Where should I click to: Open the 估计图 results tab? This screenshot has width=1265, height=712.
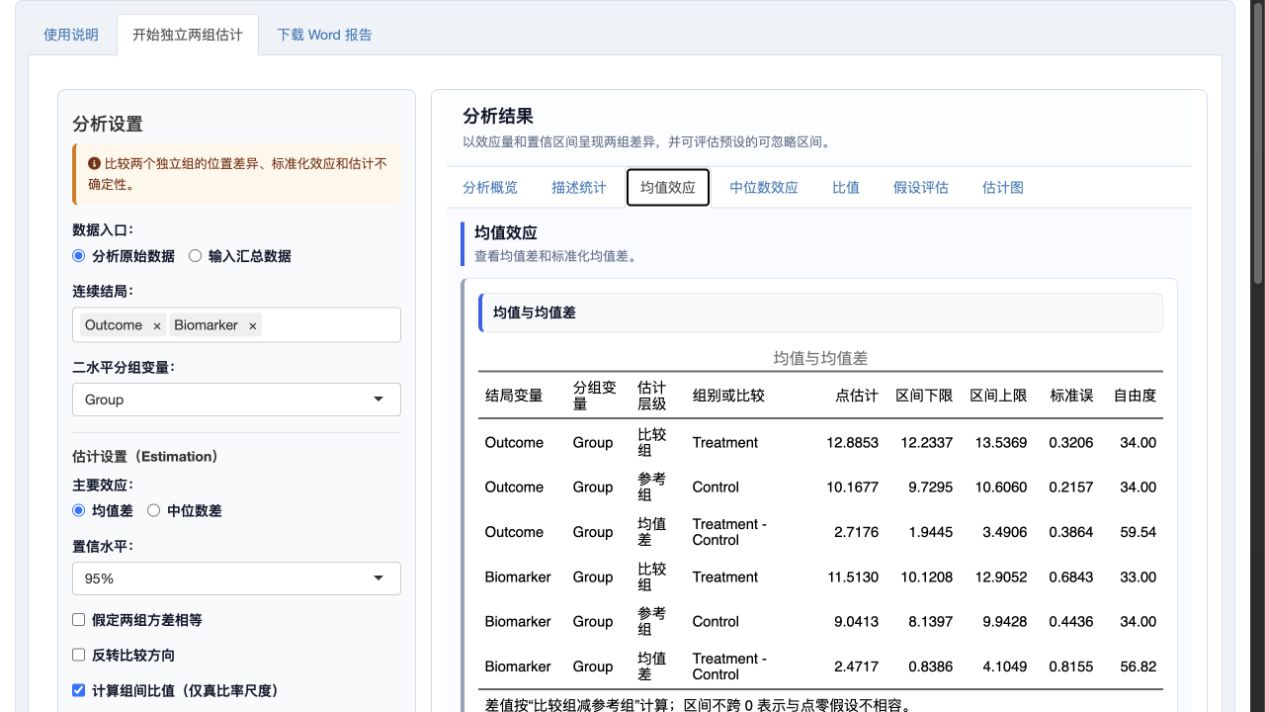(1003, 187)
